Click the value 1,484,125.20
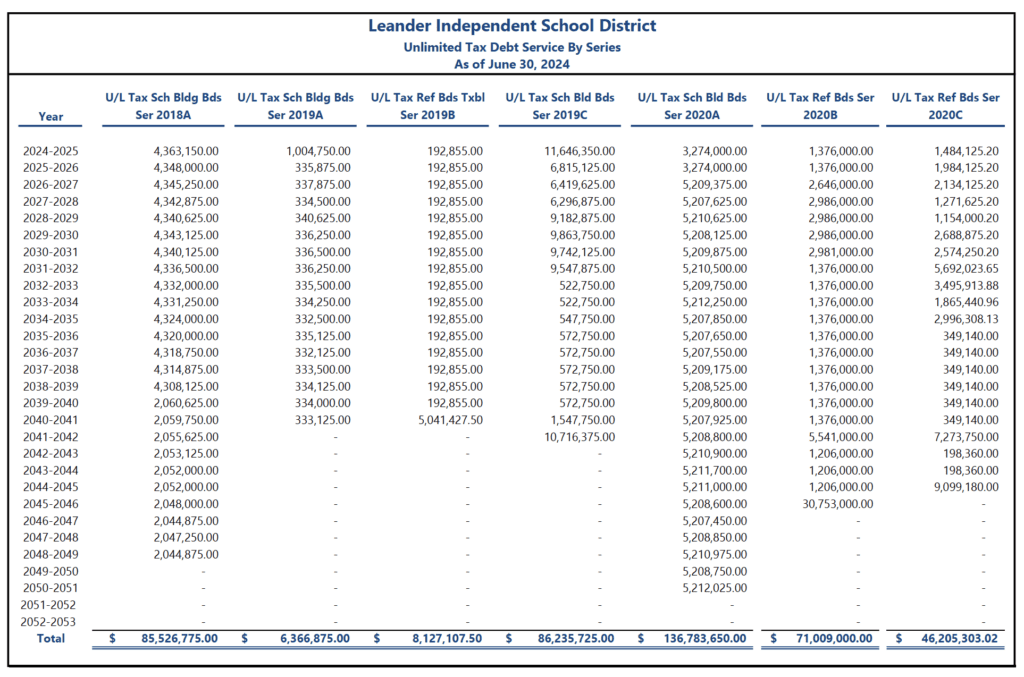 [x=966, y=151]
